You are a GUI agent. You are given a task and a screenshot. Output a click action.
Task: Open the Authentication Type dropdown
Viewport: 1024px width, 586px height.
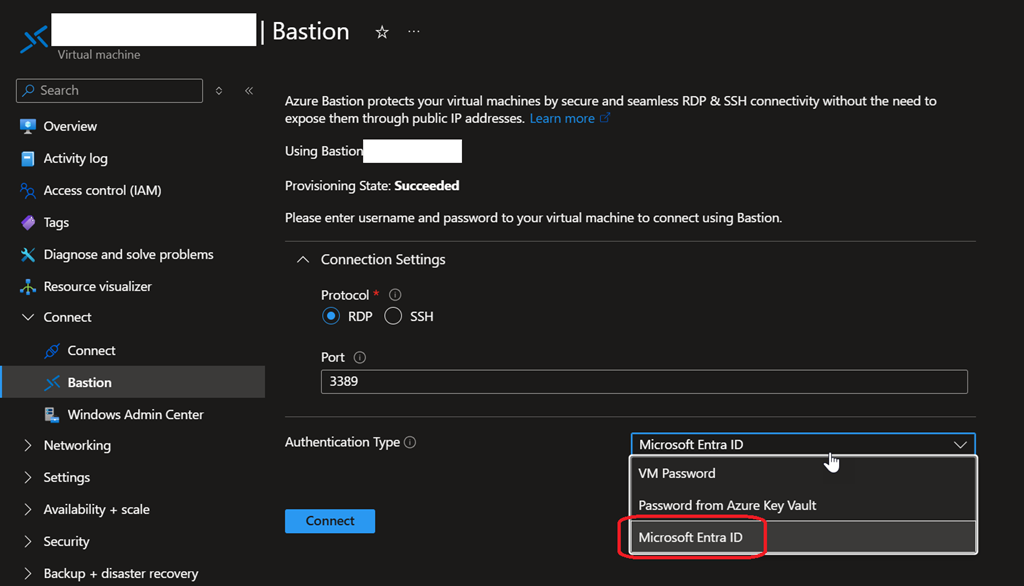coord(802,445)
